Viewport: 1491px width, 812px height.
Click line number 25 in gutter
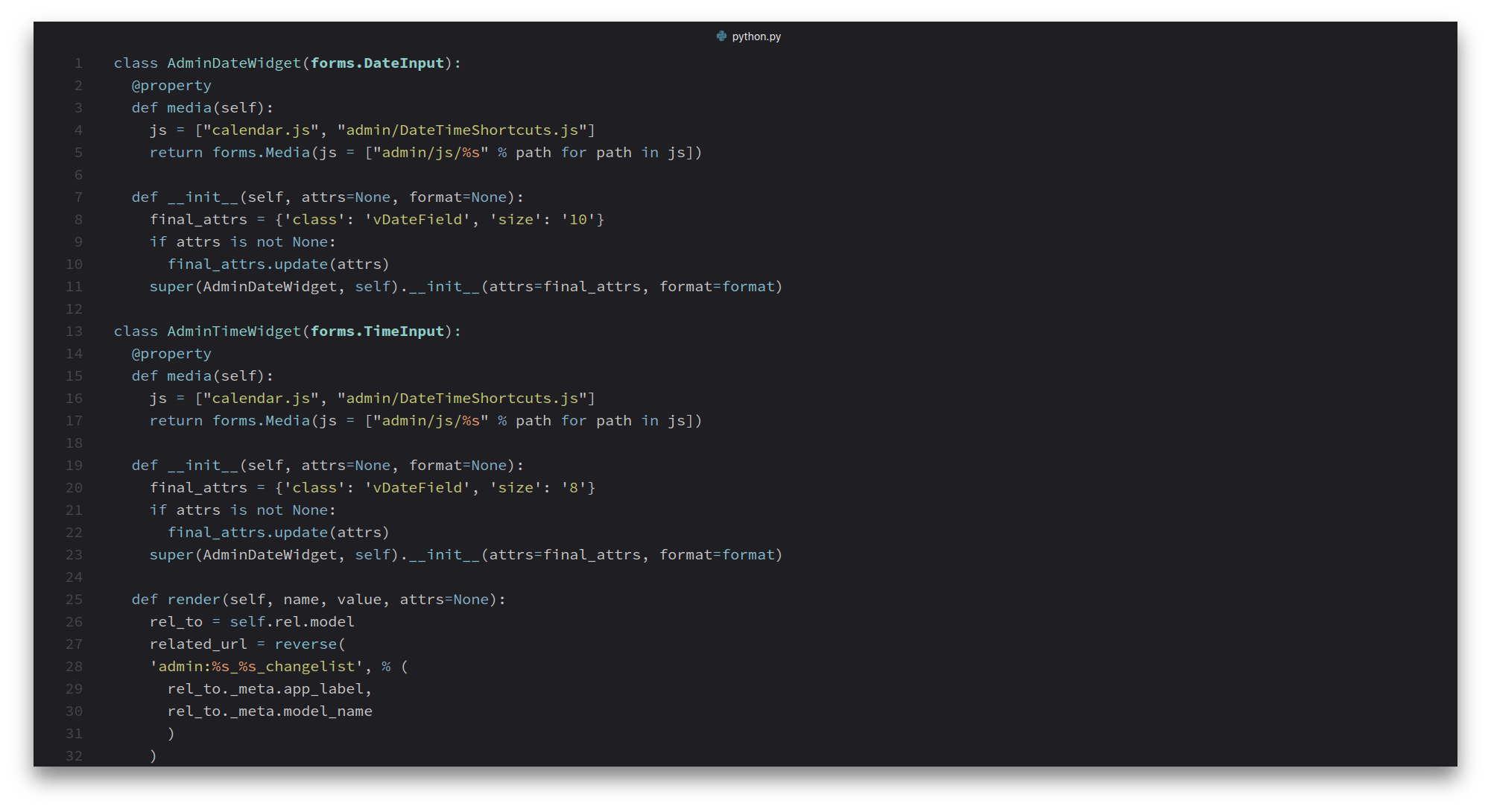pyautogui.click(x=75, y=600)
